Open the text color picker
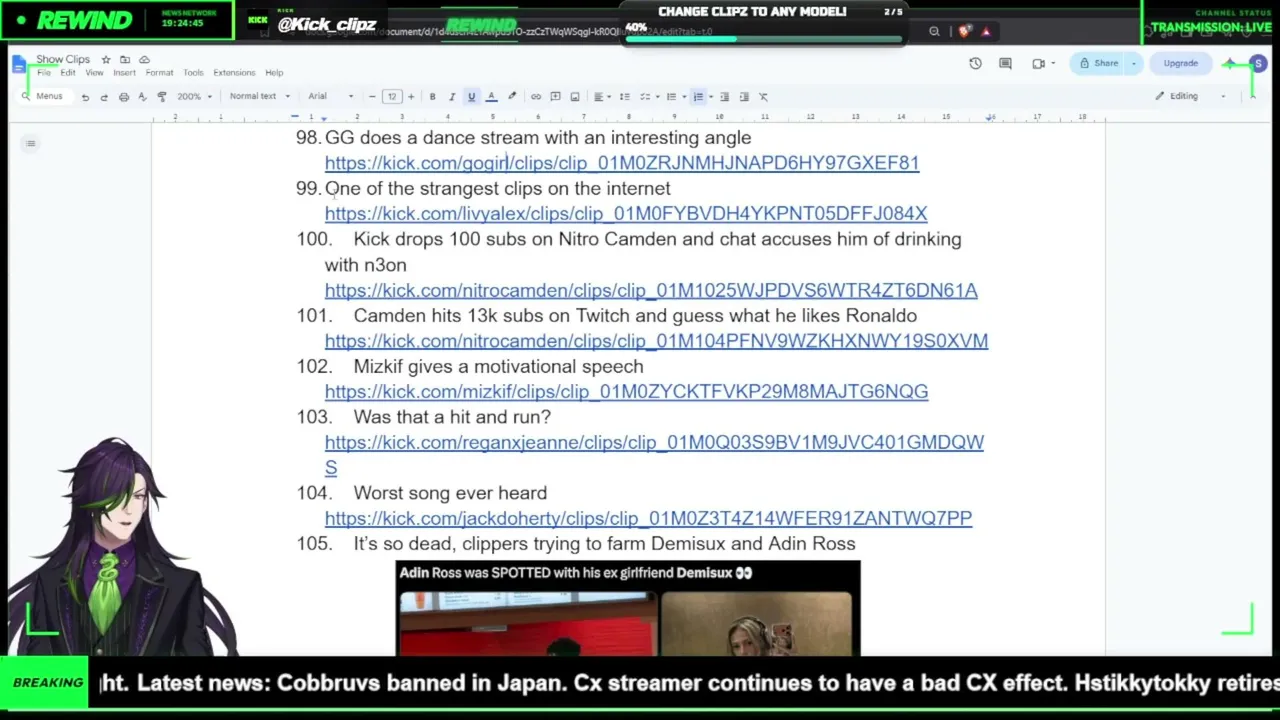 [491, 97]
